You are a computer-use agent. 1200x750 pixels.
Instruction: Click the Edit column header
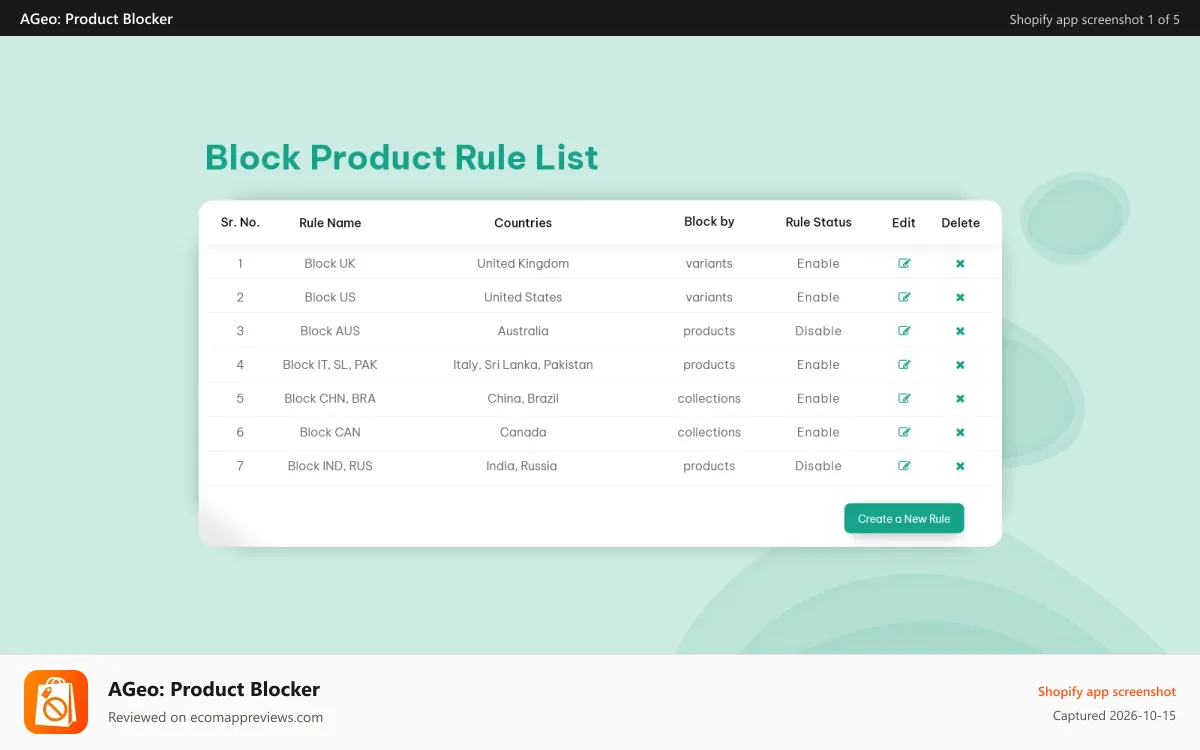[x=904, y=223]
